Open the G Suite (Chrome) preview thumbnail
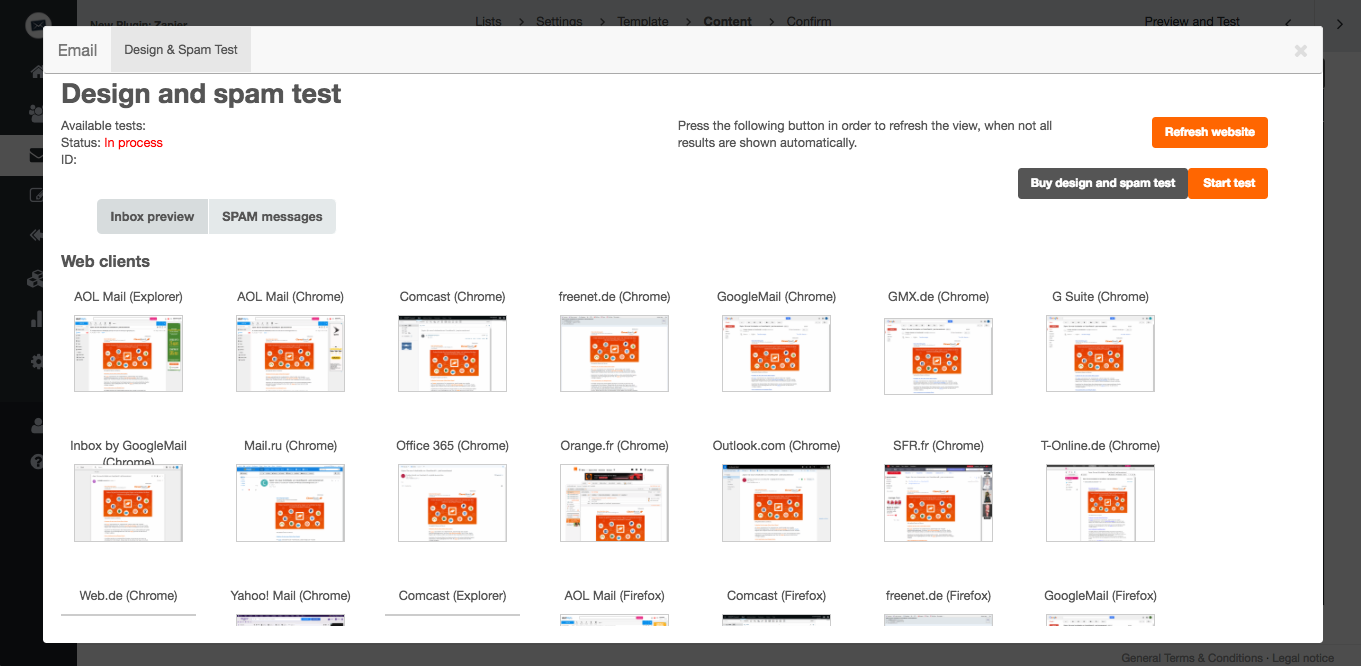Screen dimensions: 1361x666 [1100, 353]
